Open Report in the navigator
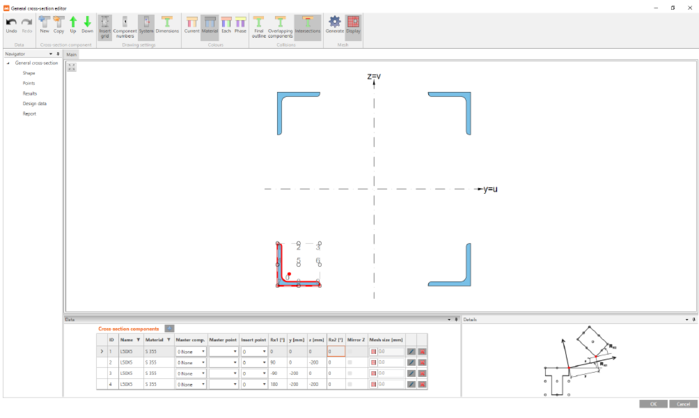This screenshot has height=418, width=699. [x=29, y=114]
